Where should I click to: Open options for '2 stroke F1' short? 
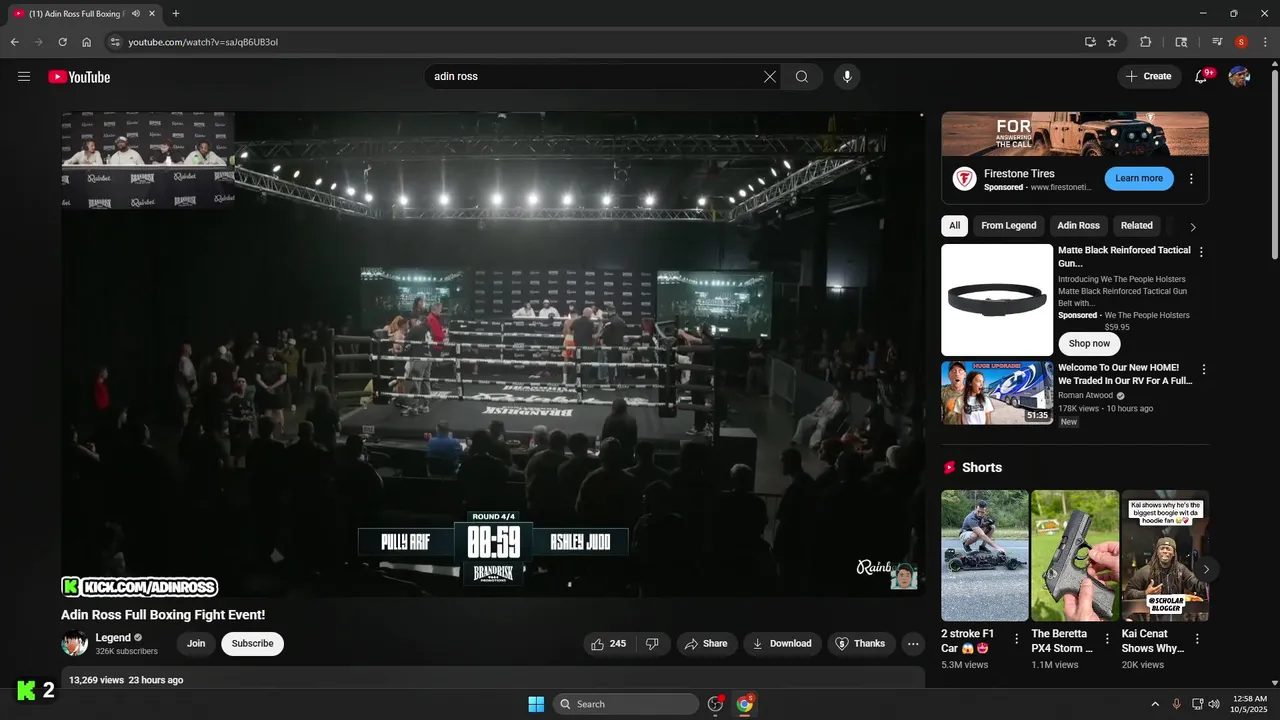click(x=1017, y=639)
